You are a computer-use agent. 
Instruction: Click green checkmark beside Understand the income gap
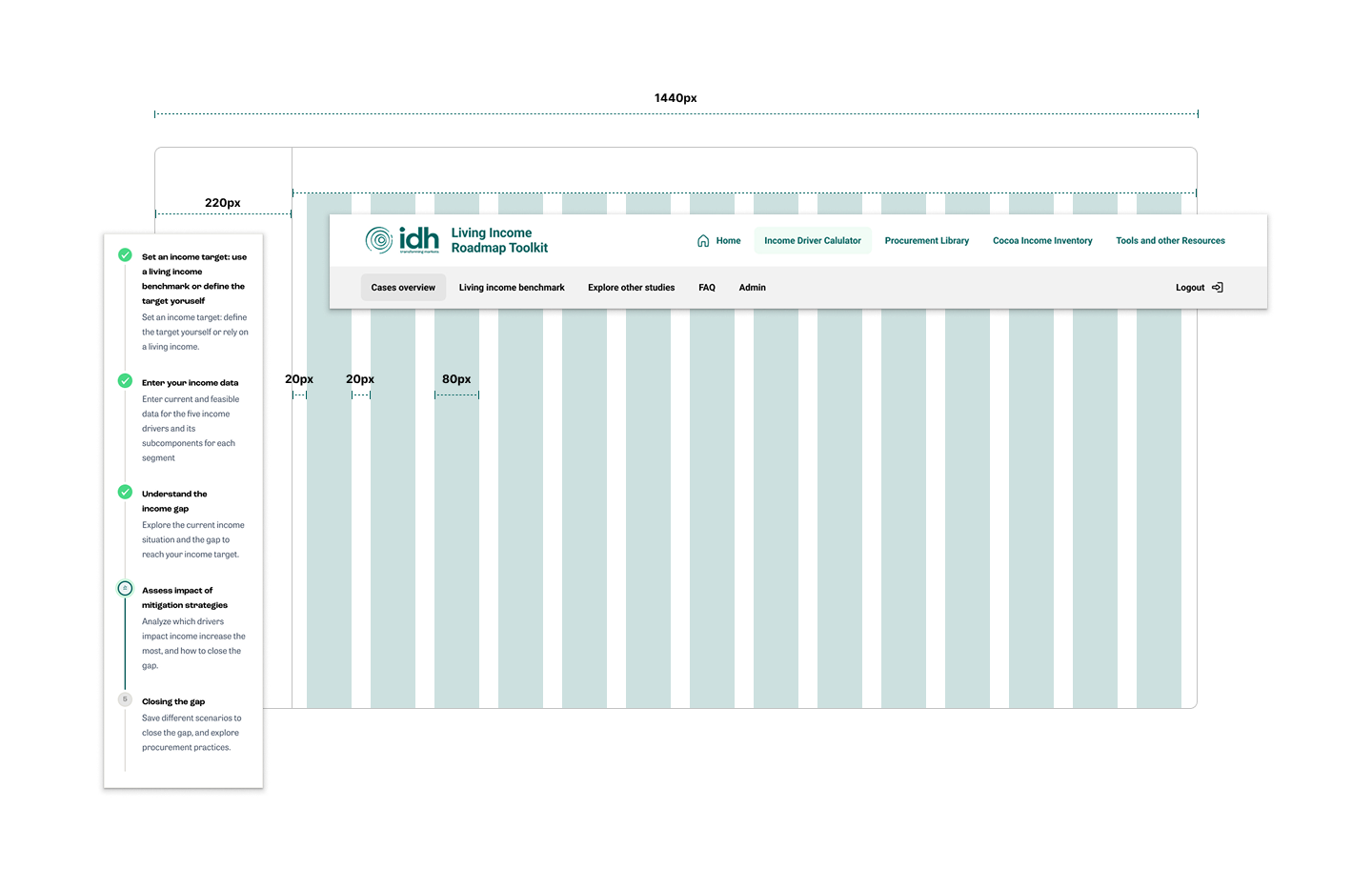click(x=125, y=493)
